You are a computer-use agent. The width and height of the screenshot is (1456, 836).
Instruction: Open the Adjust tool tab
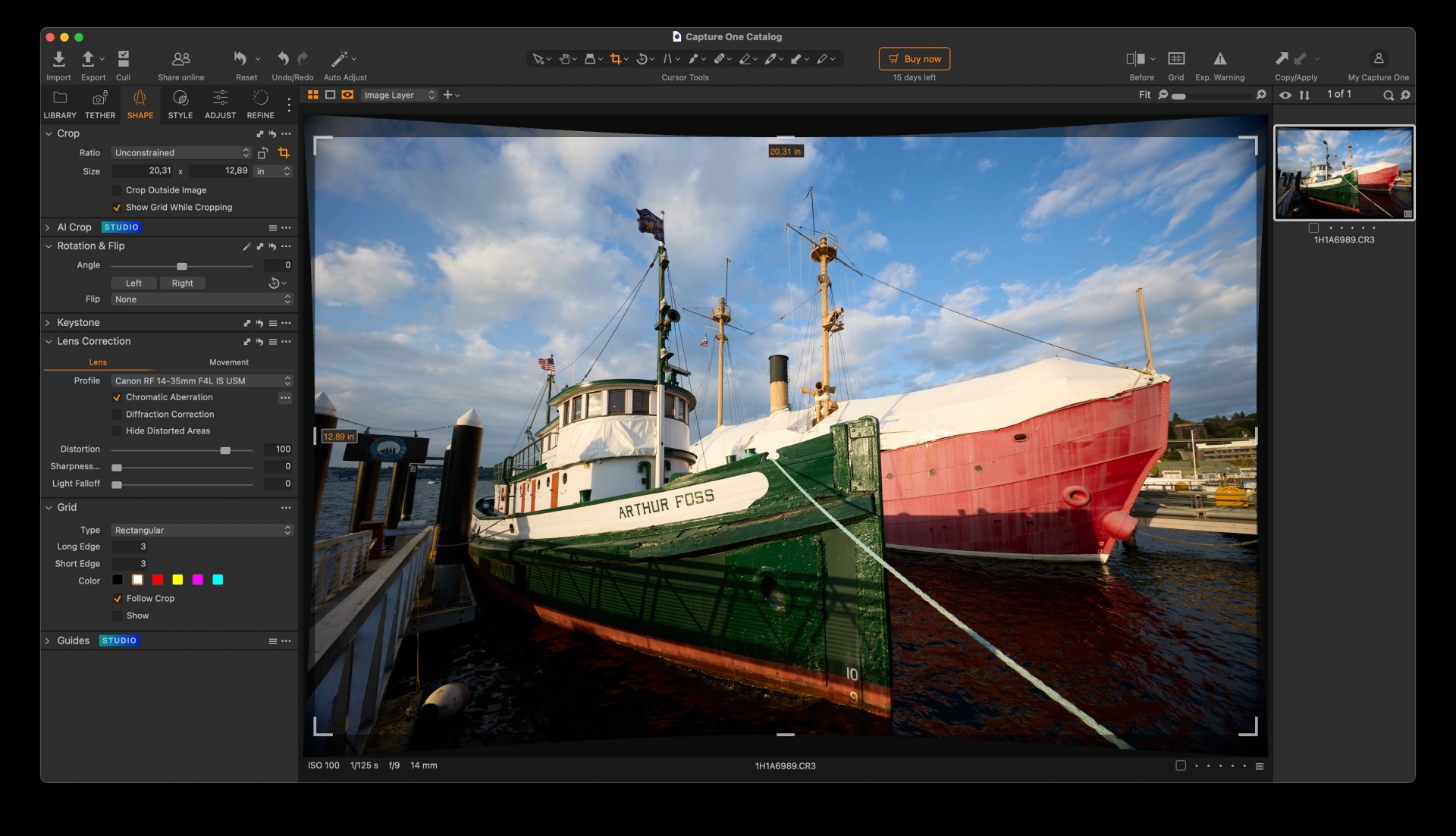221,105
